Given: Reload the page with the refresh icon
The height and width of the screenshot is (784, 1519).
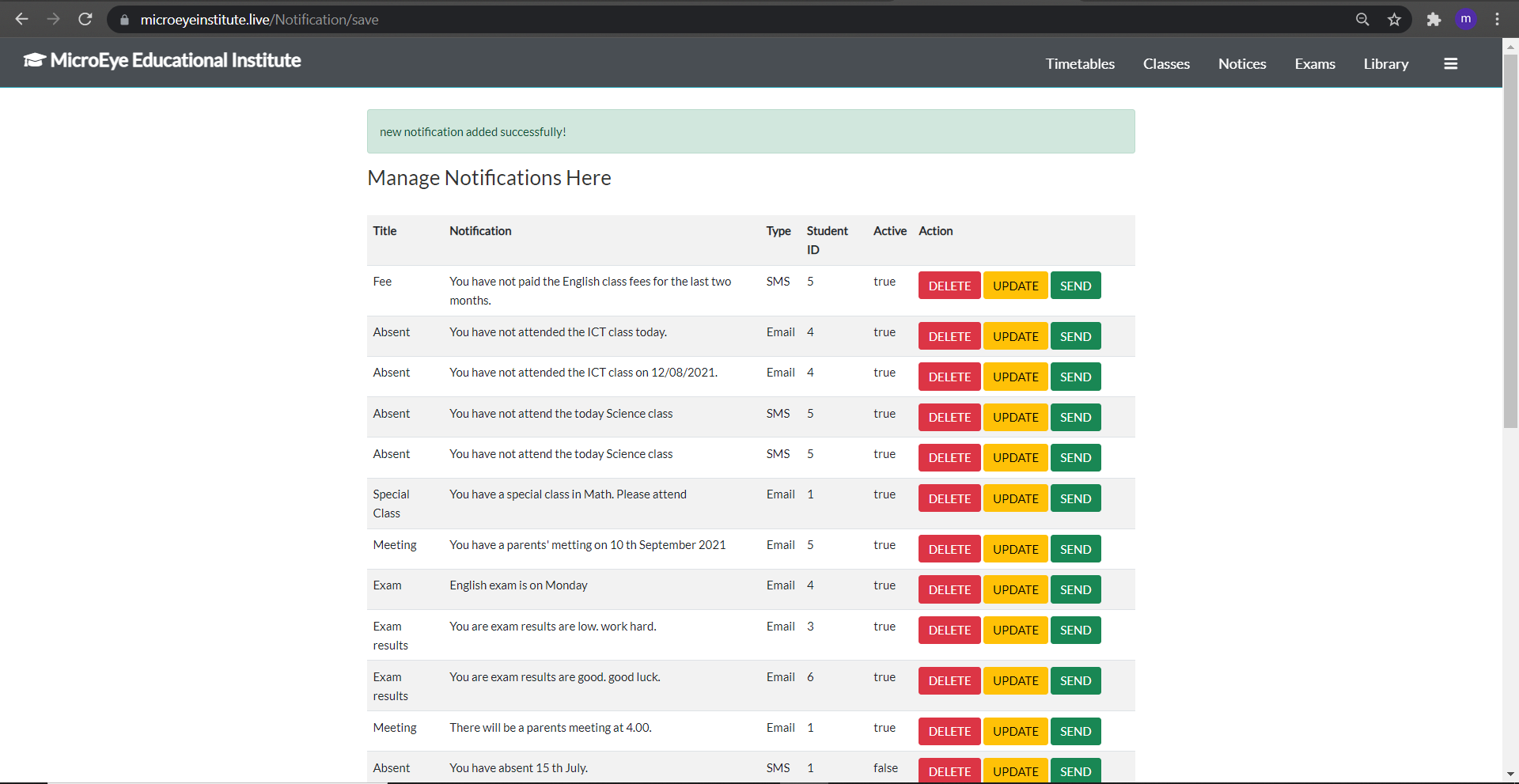Looking at the screenshot, I should (85, 19).
